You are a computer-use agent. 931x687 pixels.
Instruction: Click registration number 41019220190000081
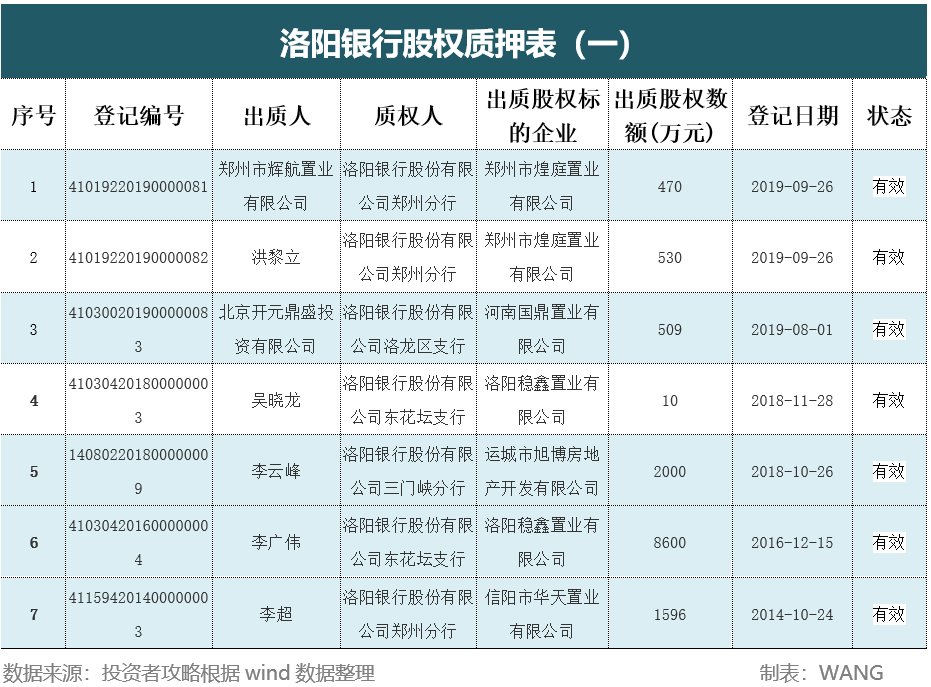(137, 186)
